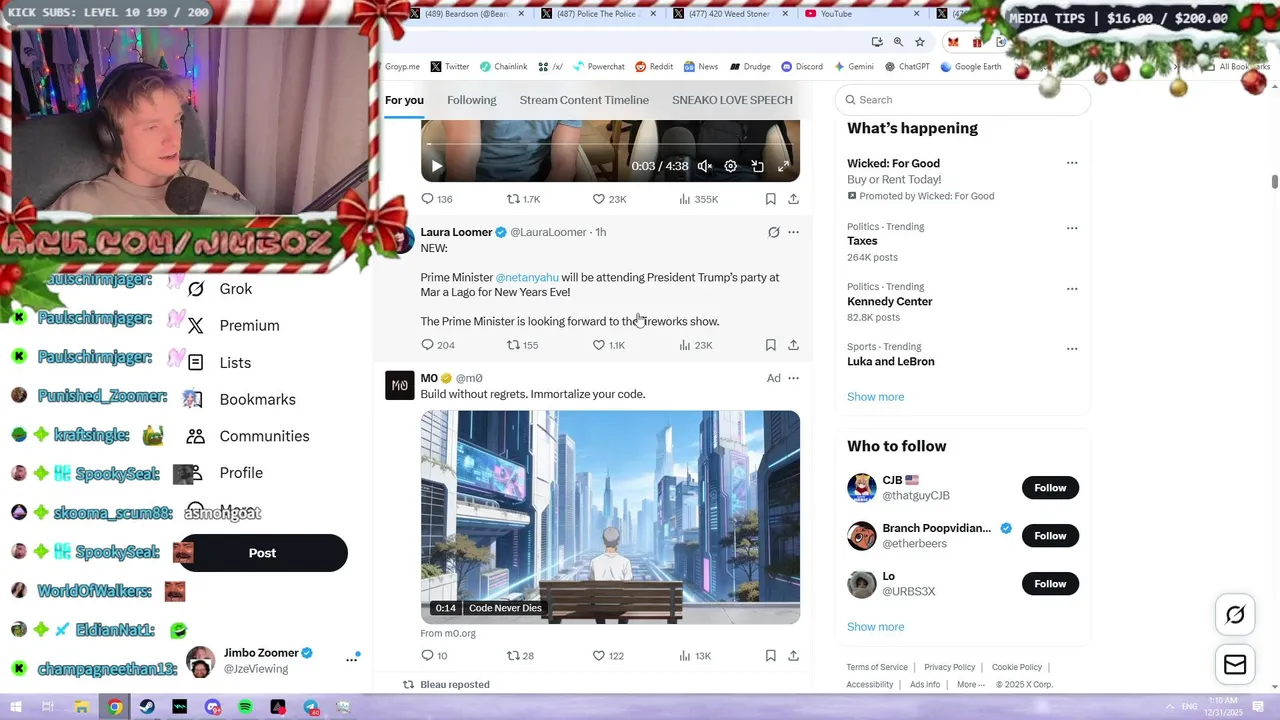1280x720 pixels.
Task: Click the X Search field
Action: 963,100
